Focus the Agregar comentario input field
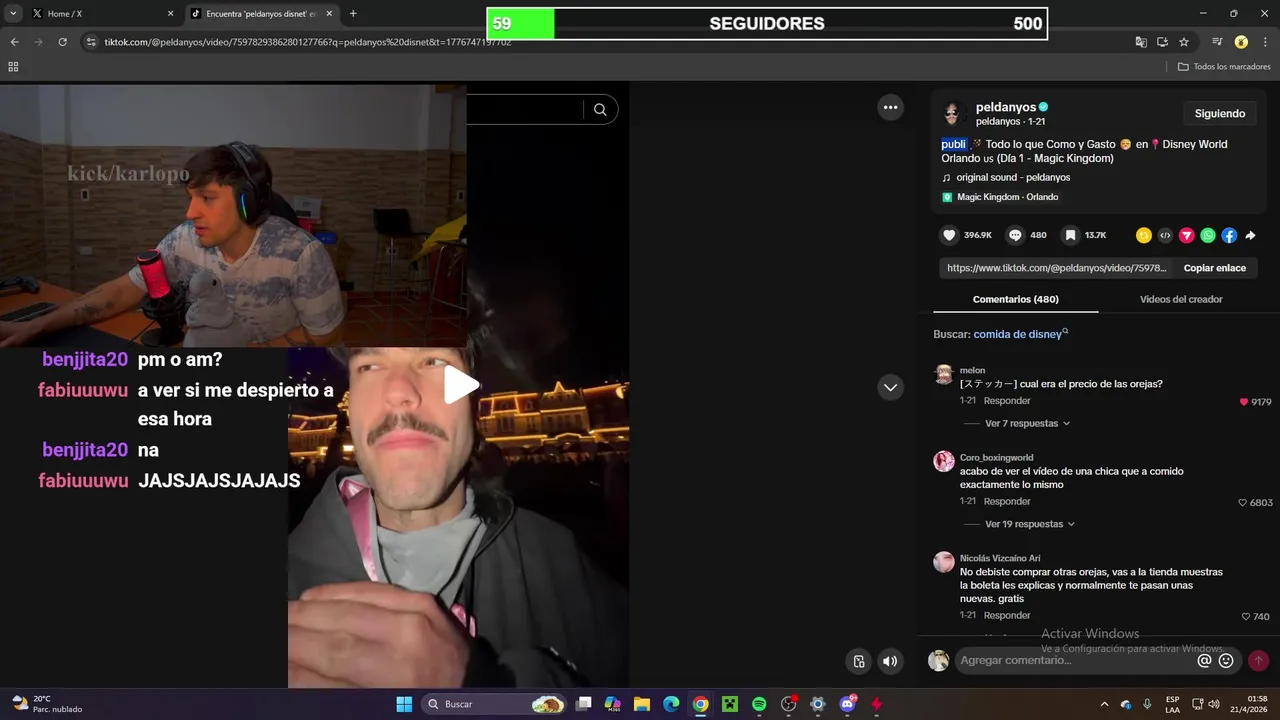1280x720 pixels. pos(1075,660)
